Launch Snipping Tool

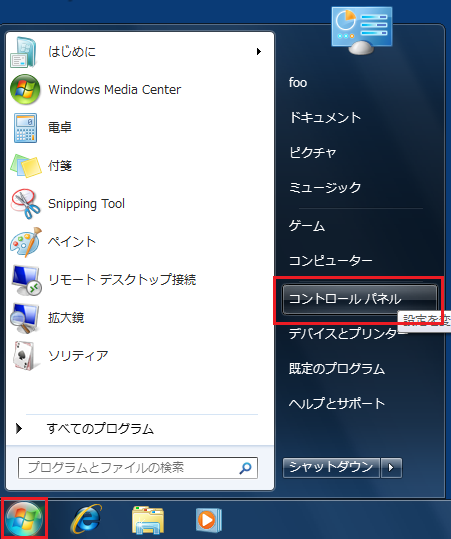click(x=140, y=204)
